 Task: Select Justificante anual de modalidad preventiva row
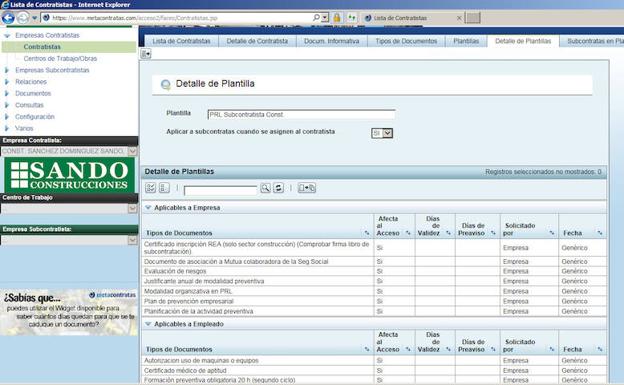[374, 281]
